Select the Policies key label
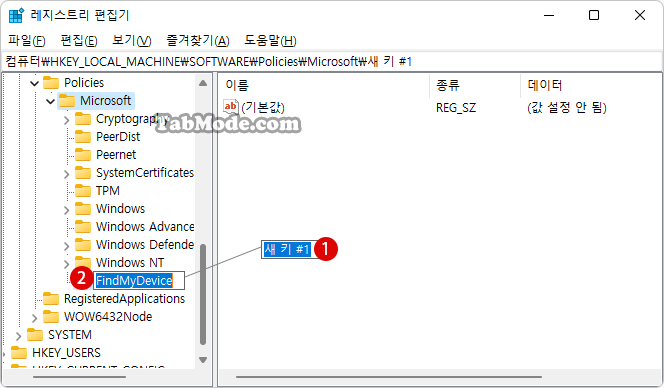The image size is (664, 388). [x=84, y=83]
